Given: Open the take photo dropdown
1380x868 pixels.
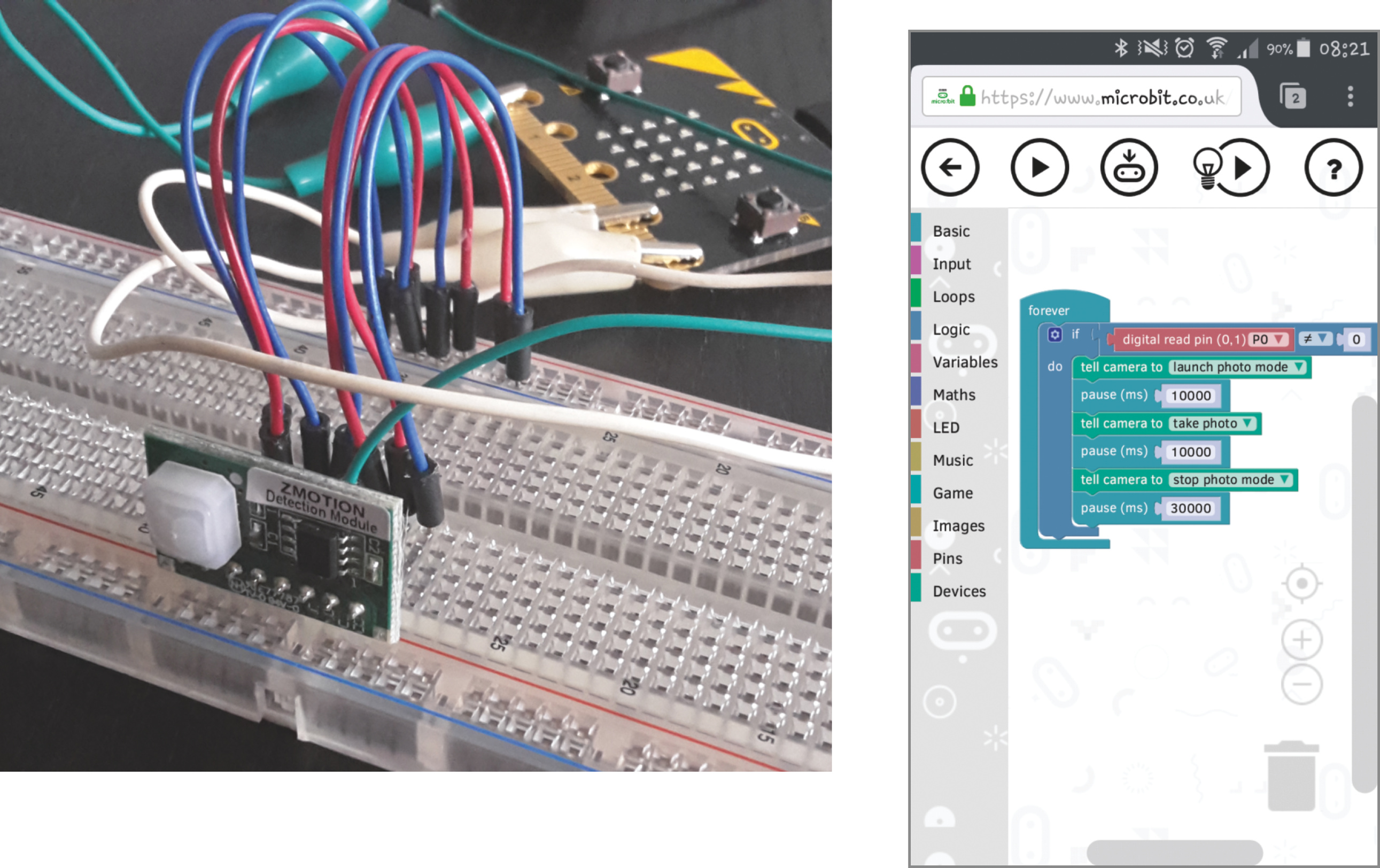Looking at the screenshot, I should point(1212,423).
